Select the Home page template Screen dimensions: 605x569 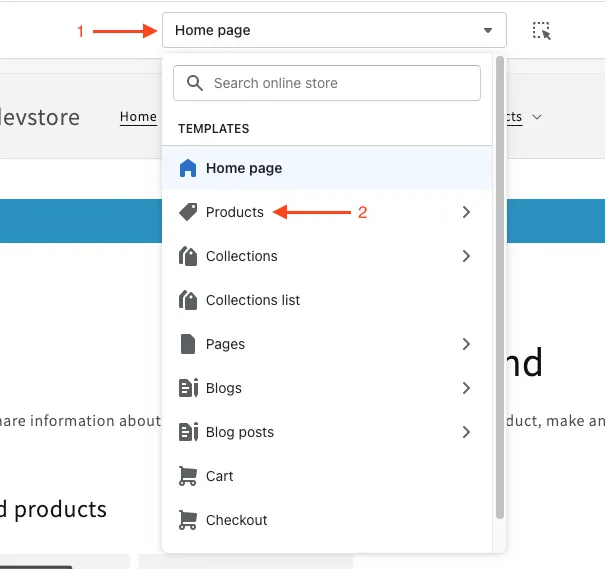[327, 168]
